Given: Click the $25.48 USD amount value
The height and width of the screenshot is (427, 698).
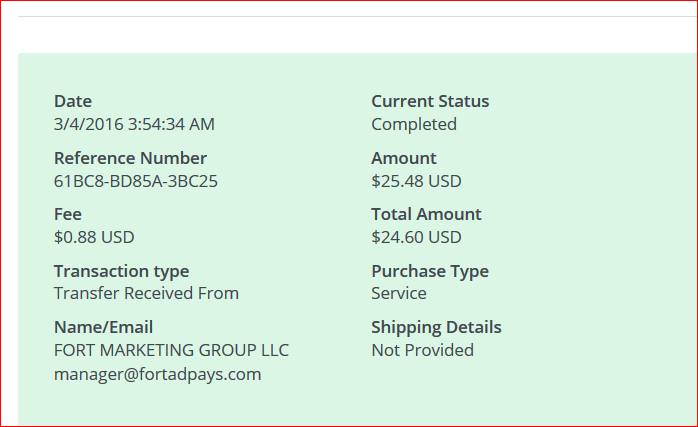Looking at the screenshot, I should [x=416, y=181].
